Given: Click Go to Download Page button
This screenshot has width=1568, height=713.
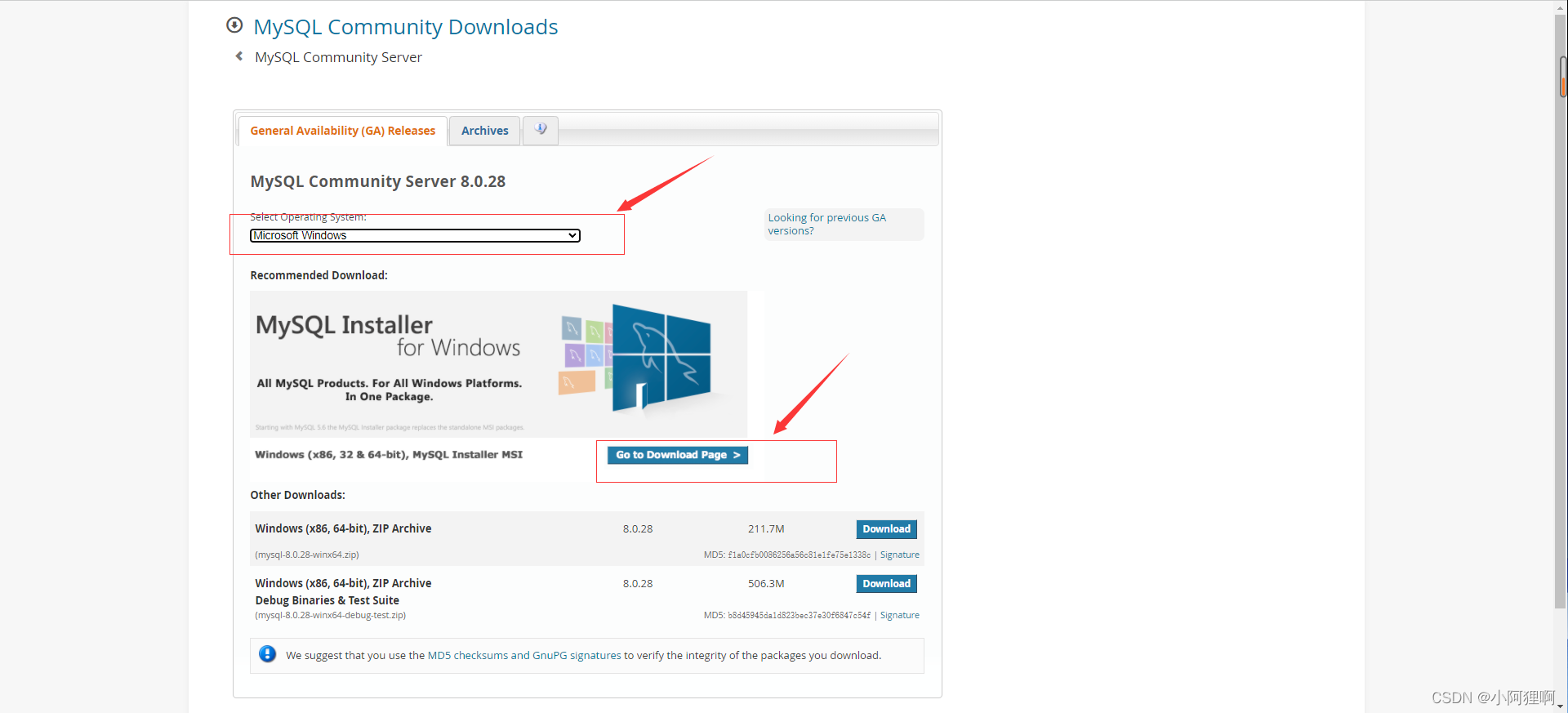Looking at the screenshot, I should pos(678,455).
